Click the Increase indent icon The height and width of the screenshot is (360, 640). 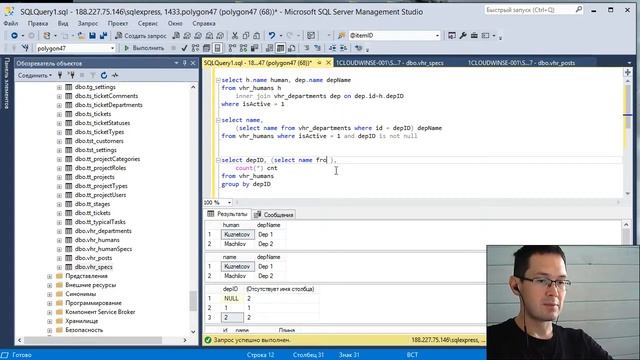tap(344, 48)
